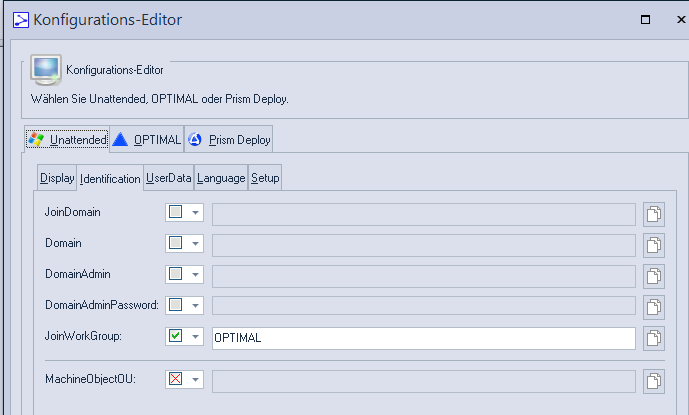
Task: Uncheck the JoinWorkGroup checkbox
Action: pos(176,338)
